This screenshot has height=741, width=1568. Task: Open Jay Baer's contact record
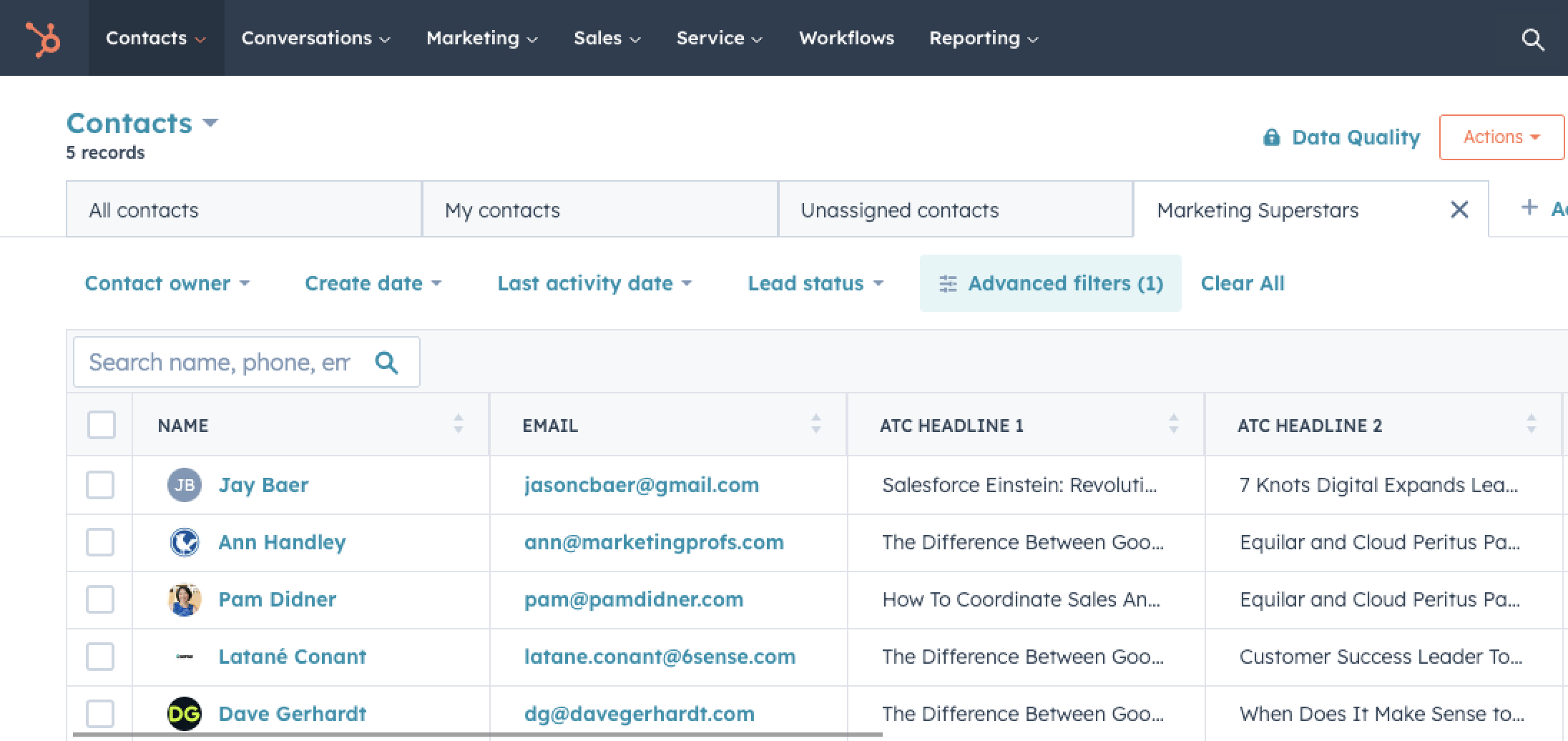tap(263, 485)
